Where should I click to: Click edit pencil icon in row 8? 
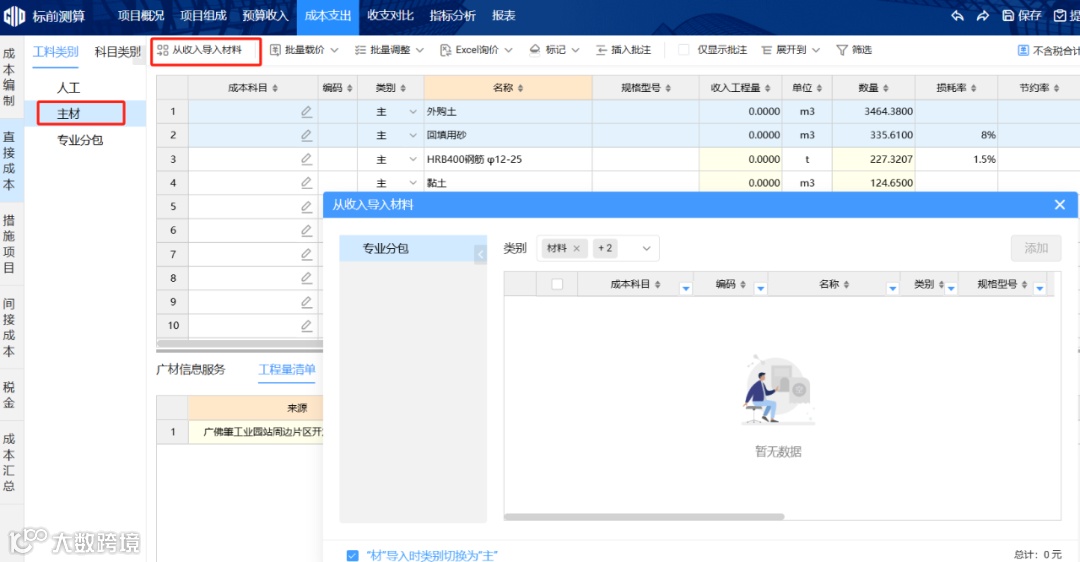coord(307,278)
